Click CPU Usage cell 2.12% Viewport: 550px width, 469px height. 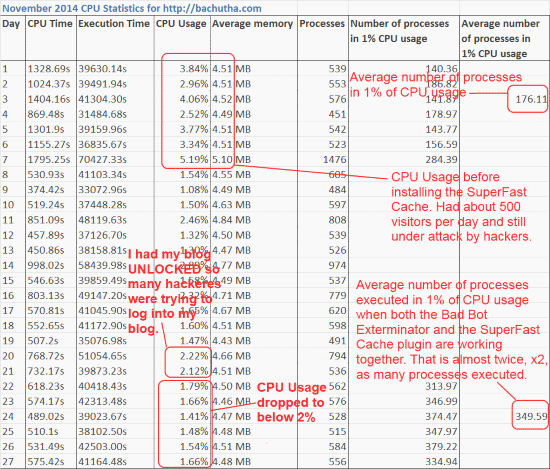click(x=194, y=371)
